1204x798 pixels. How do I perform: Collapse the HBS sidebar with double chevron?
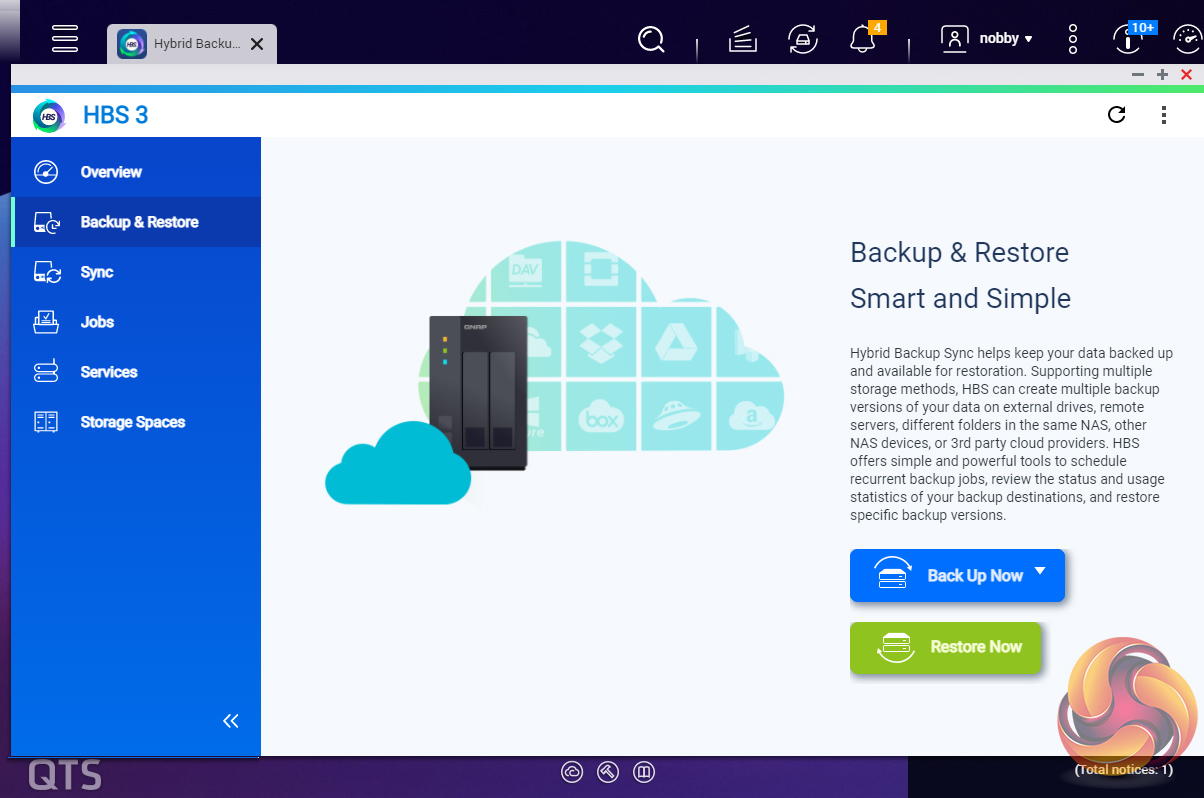point(231,721)
